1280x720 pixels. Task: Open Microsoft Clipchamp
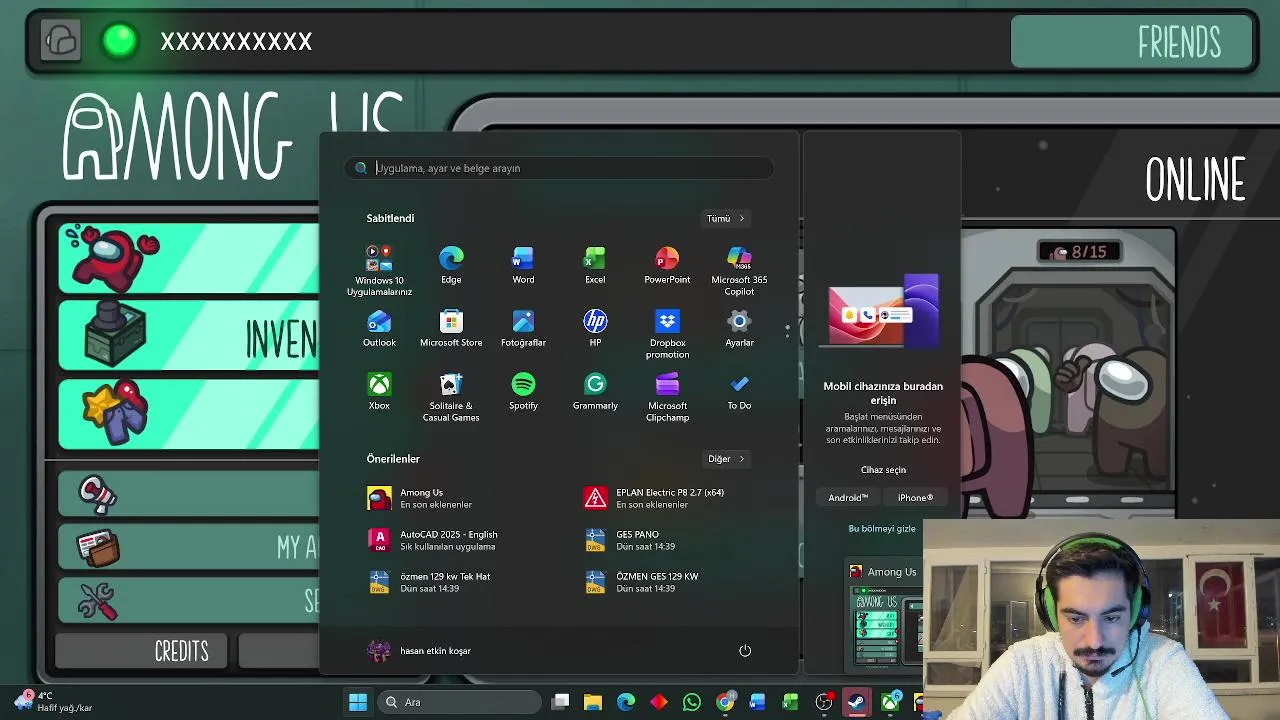pos(667,396)
